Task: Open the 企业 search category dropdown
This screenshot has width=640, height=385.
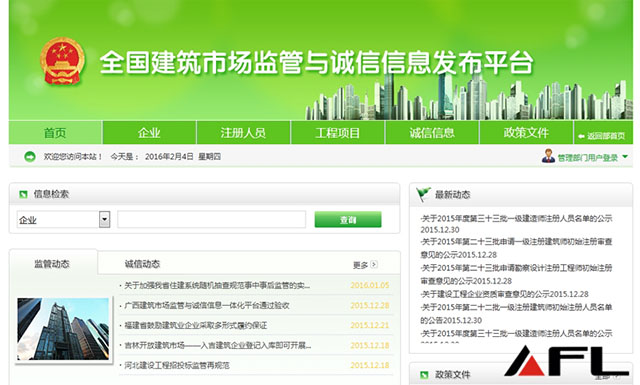Action: pyautogui.click(x=104, y=220)
